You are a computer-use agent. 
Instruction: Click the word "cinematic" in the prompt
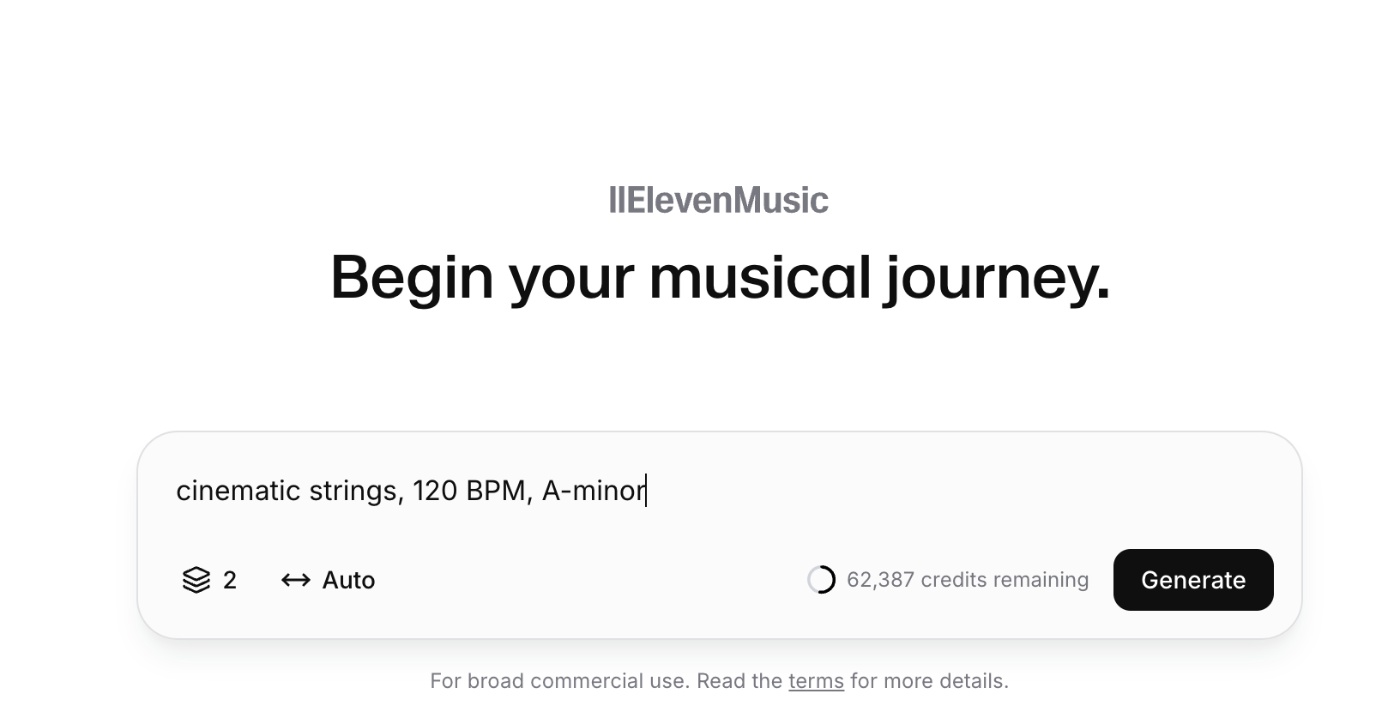click(238, 491)
